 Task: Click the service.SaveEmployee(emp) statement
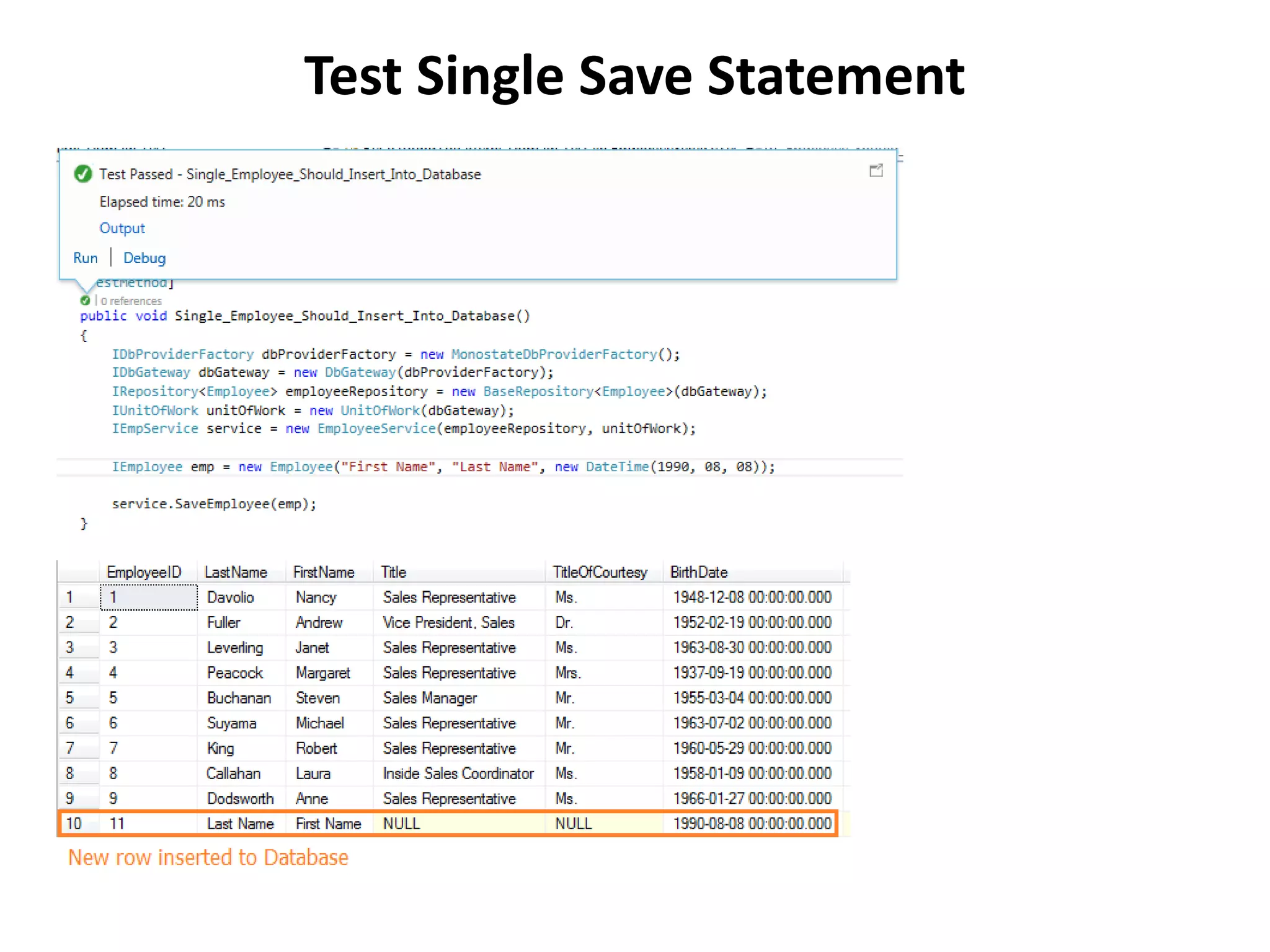click(214, 504)
